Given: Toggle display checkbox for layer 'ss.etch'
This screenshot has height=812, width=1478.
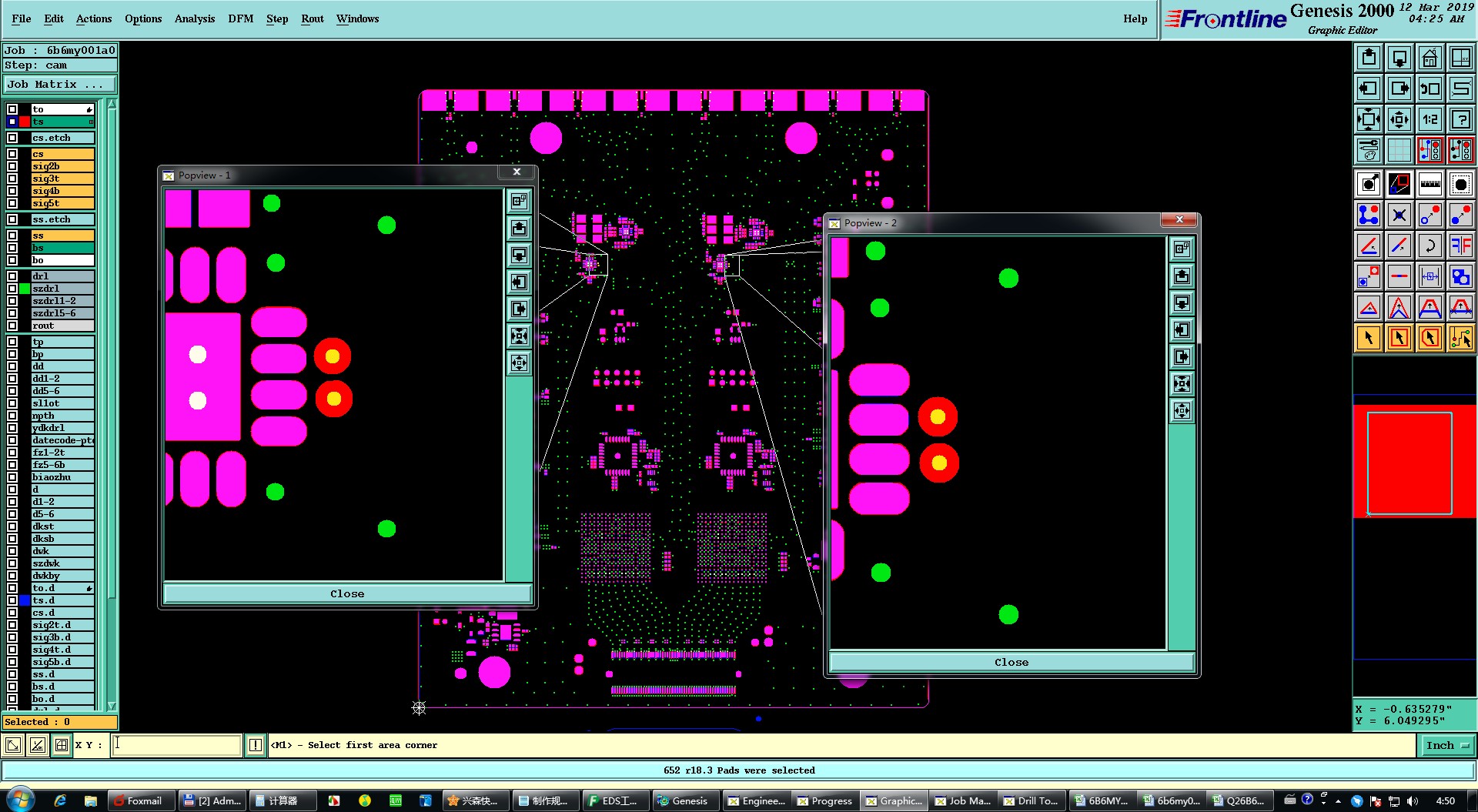Looking at the screenshot, I should point(12,219).
